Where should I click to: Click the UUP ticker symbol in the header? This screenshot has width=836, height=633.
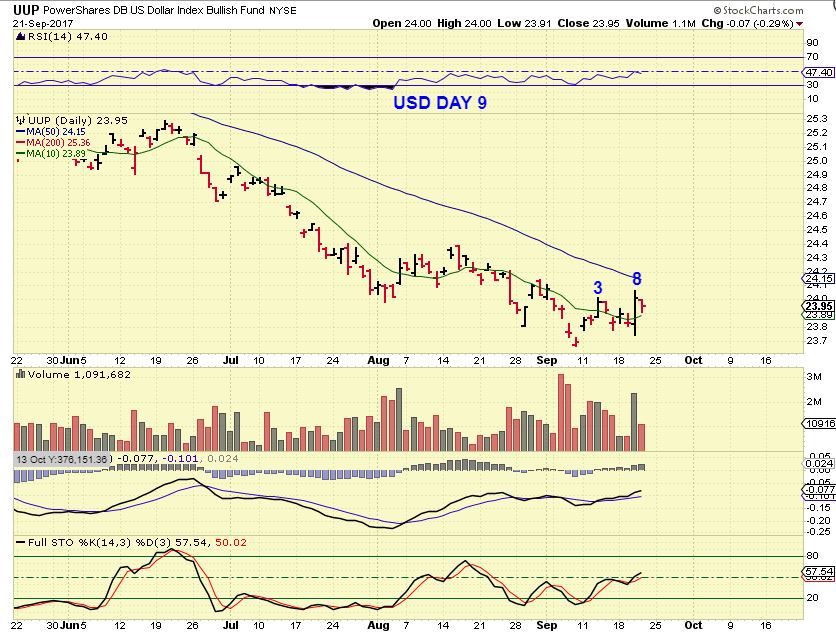(26, 10)
